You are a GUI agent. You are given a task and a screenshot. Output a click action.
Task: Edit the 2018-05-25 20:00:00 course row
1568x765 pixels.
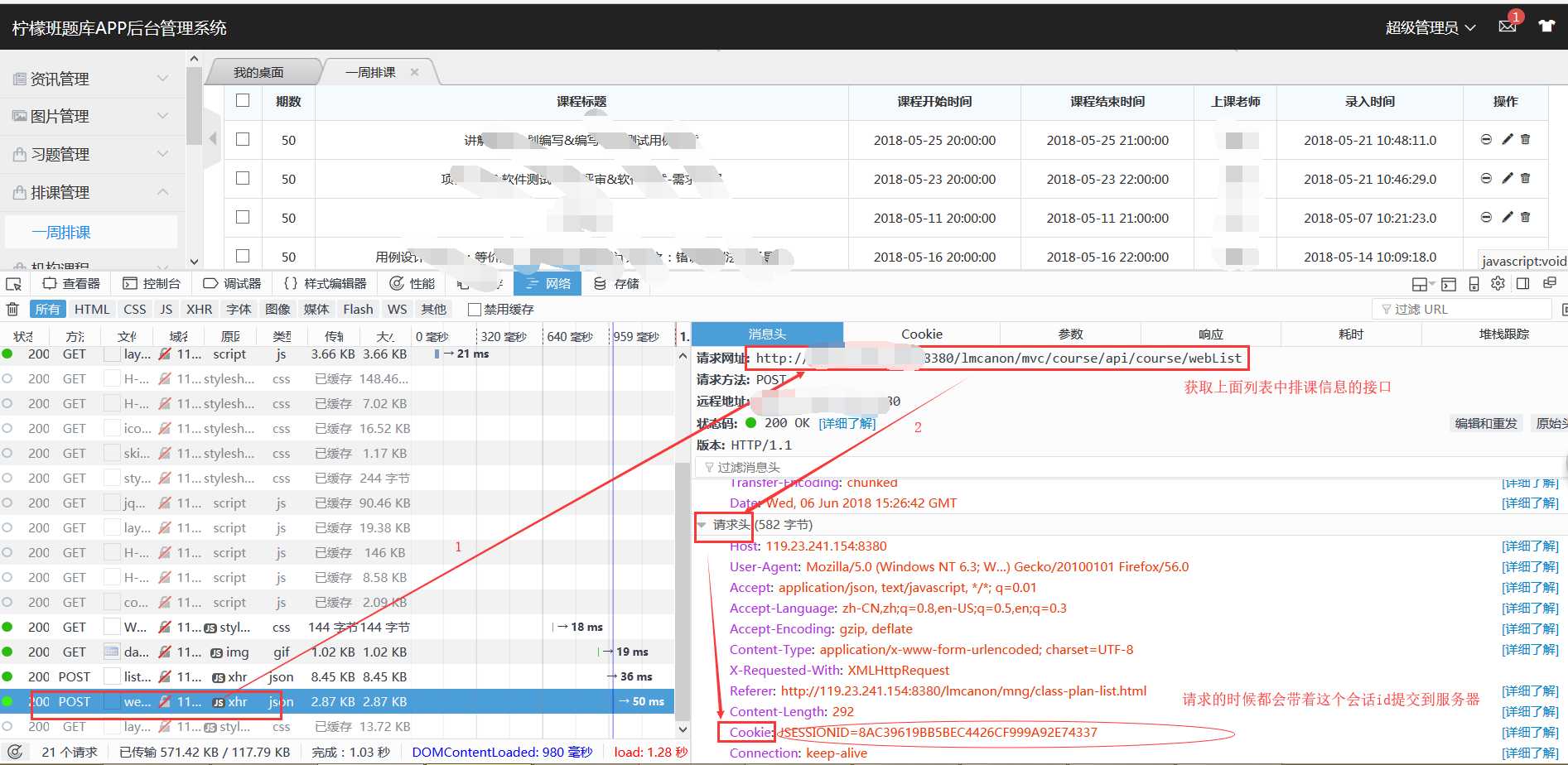pos(1507,140)
